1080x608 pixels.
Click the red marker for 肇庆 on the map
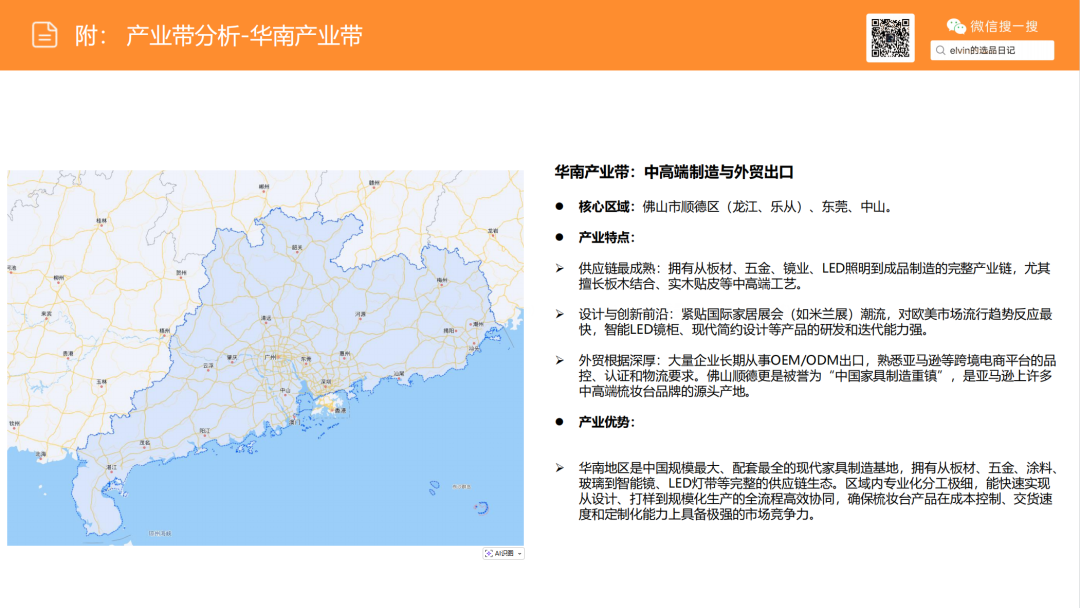tap(232, 361)
